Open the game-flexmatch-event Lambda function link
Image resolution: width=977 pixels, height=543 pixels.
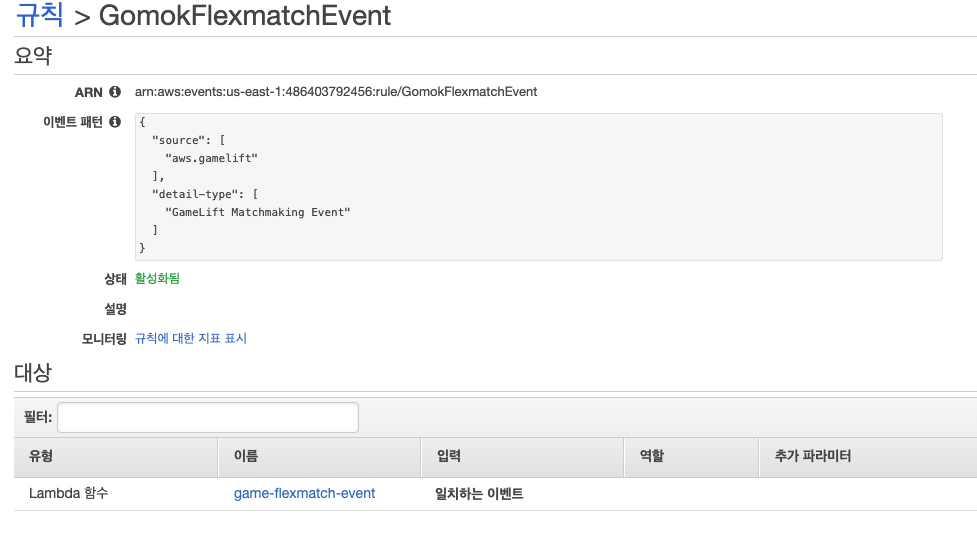click(304, 493)
